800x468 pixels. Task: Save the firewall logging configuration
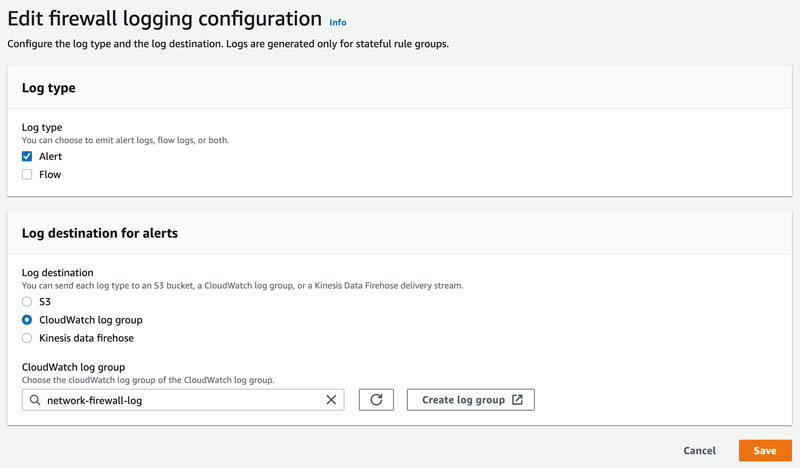click(765, 451)
